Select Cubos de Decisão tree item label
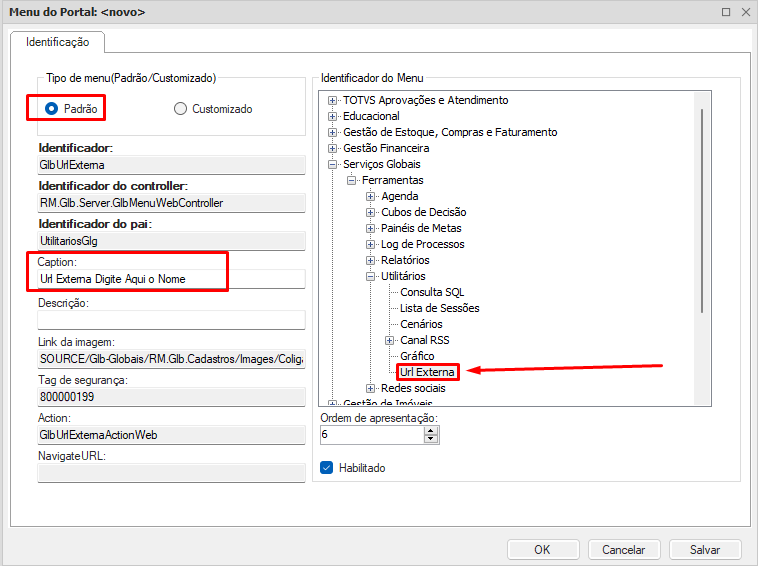Viewport: 758px width, 566px height. pos(423,212)
